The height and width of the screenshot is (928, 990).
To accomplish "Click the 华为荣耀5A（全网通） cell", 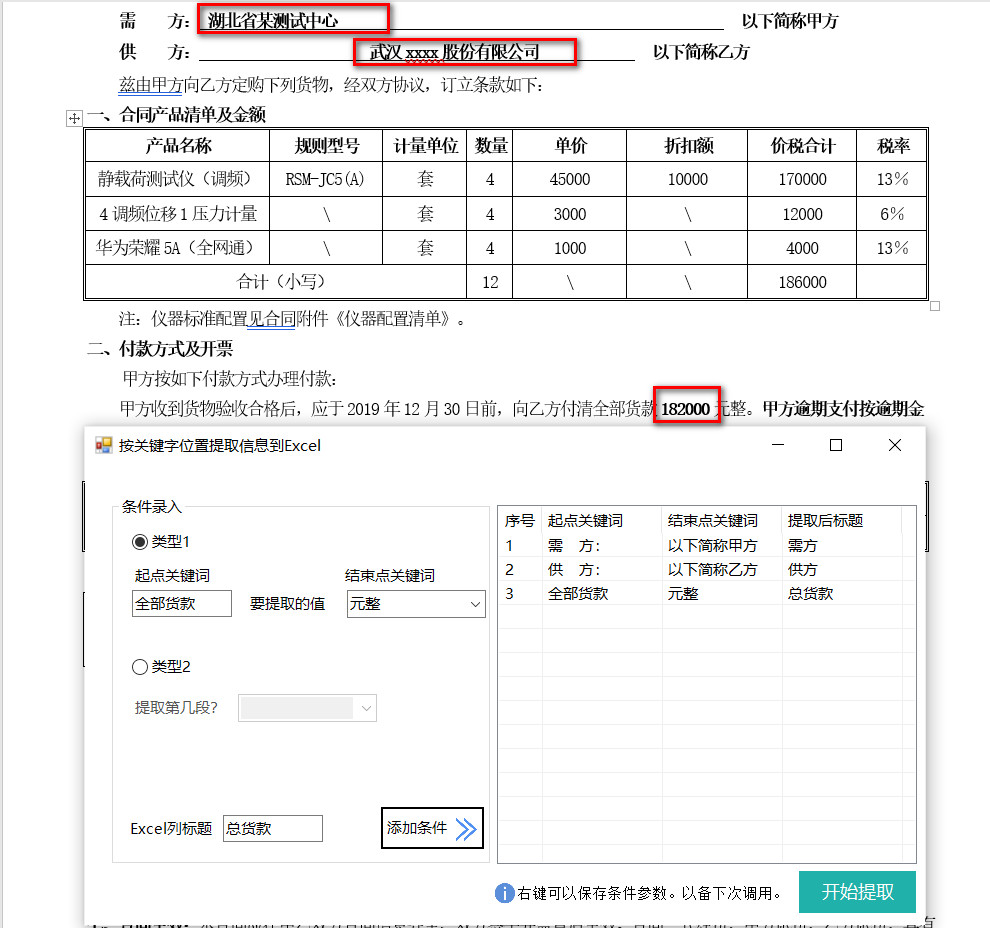I will point(177,248).
